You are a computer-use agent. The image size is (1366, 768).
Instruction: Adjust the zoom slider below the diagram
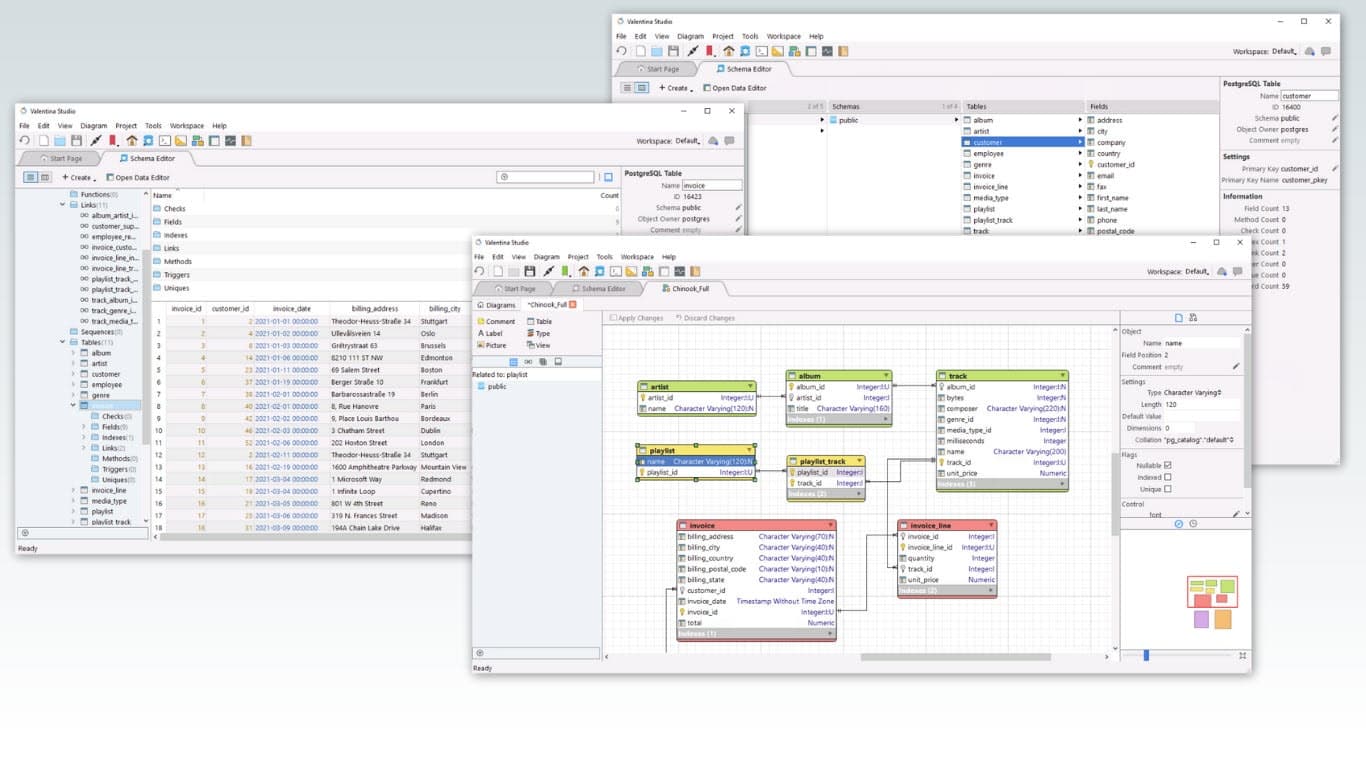(1145, 654)
